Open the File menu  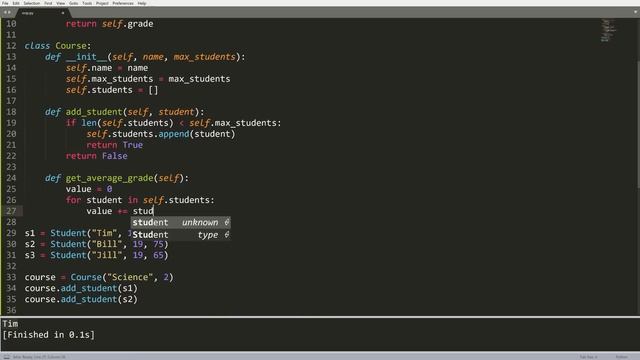(5, 3)
